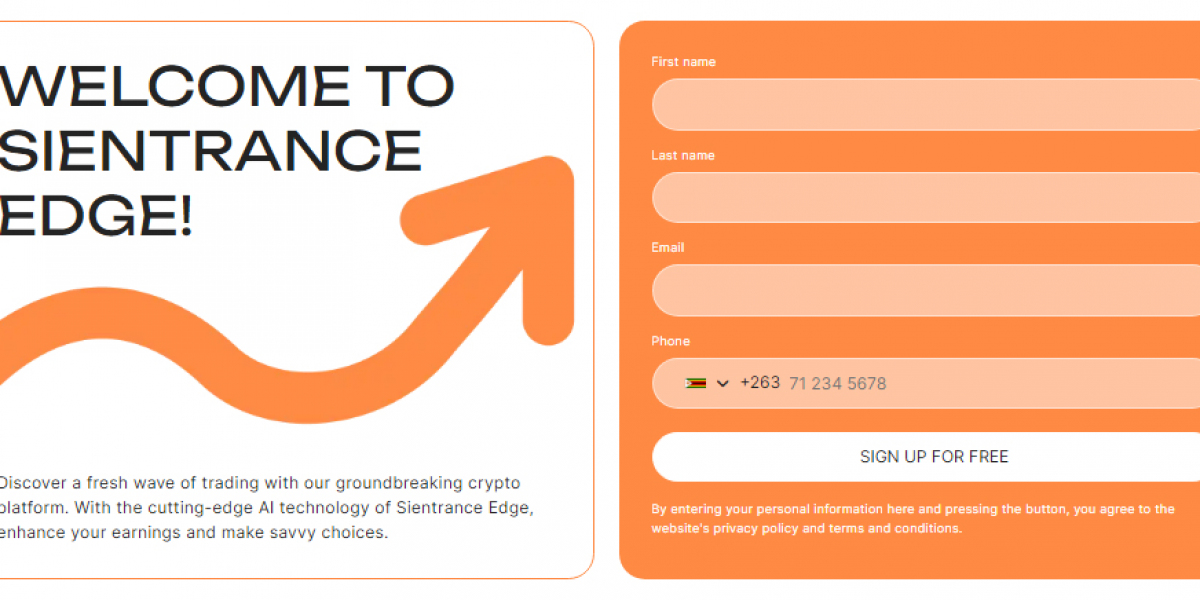Click the "WELCOME TO" heading line
Image resolution: width=1200 pixels, height=600 pixels.
228,86
